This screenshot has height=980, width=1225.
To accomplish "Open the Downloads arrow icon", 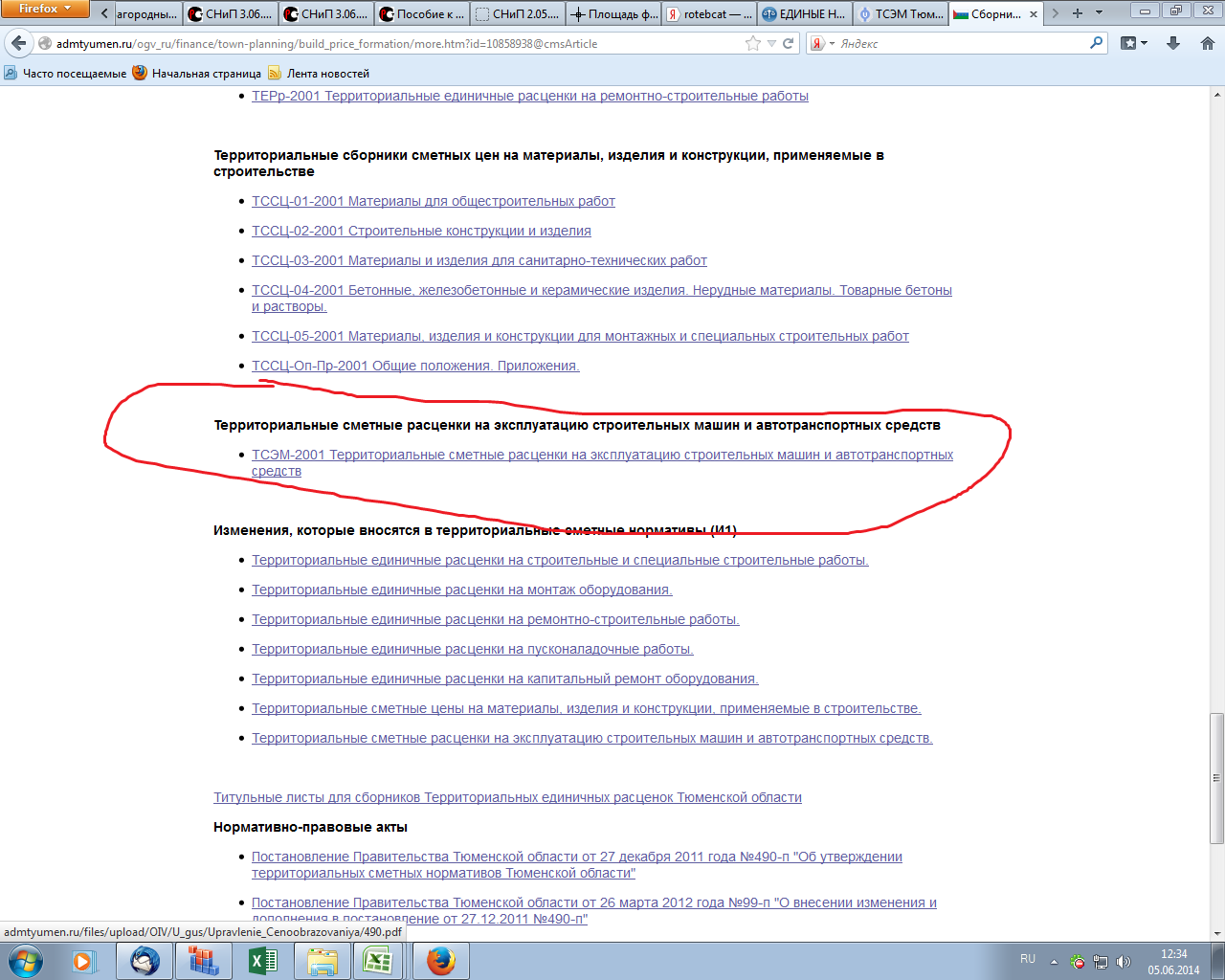I will tap(1173, 43).
